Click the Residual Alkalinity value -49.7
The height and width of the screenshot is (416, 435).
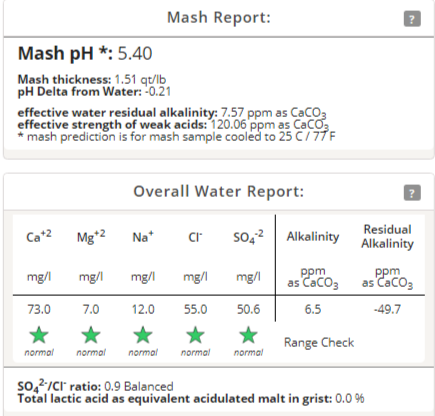click(387, 309)
